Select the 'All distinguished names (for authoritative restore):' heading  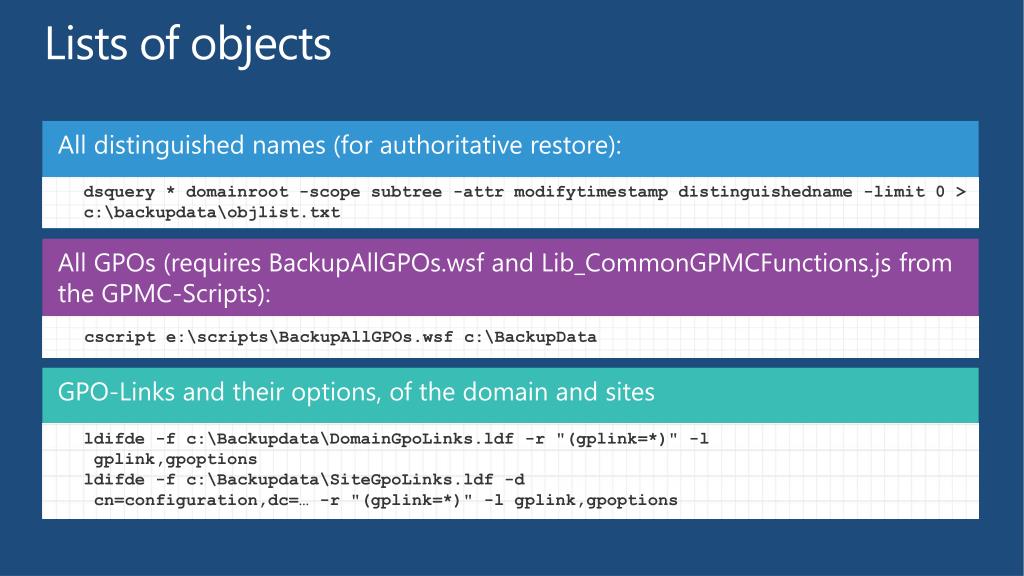[x=340, y=145]
